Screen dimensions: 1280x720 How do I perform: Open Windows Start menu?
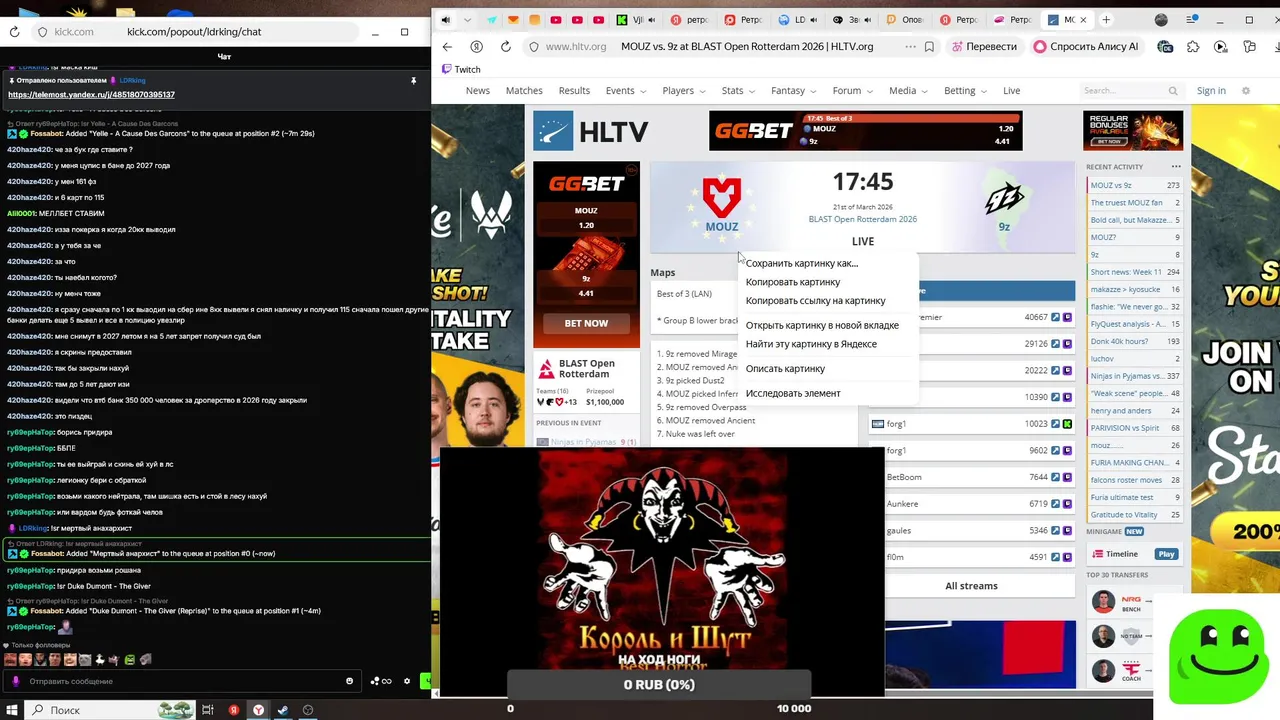tap(11, 710)
